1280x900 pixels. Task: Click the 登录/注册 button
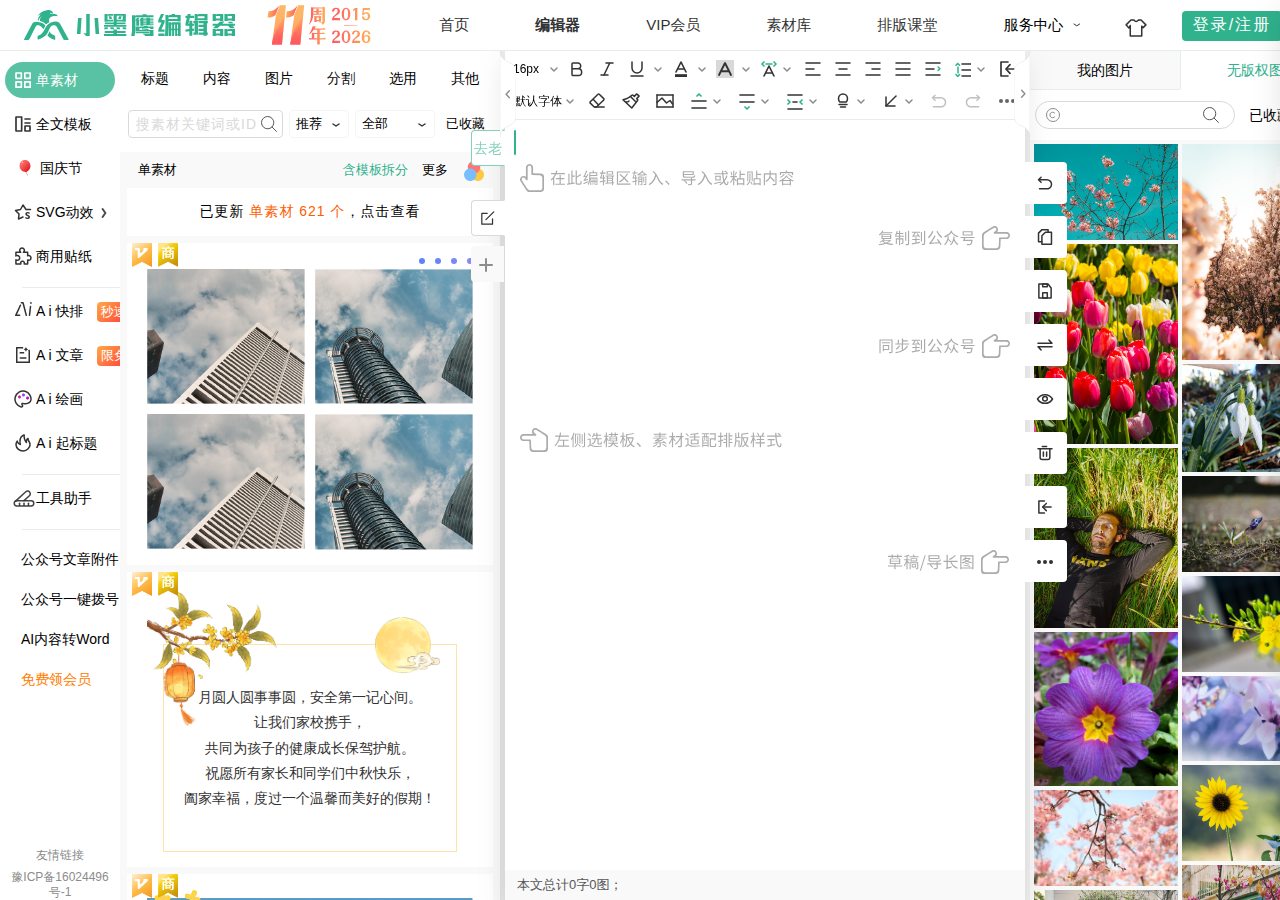(x=1230, y=25)
